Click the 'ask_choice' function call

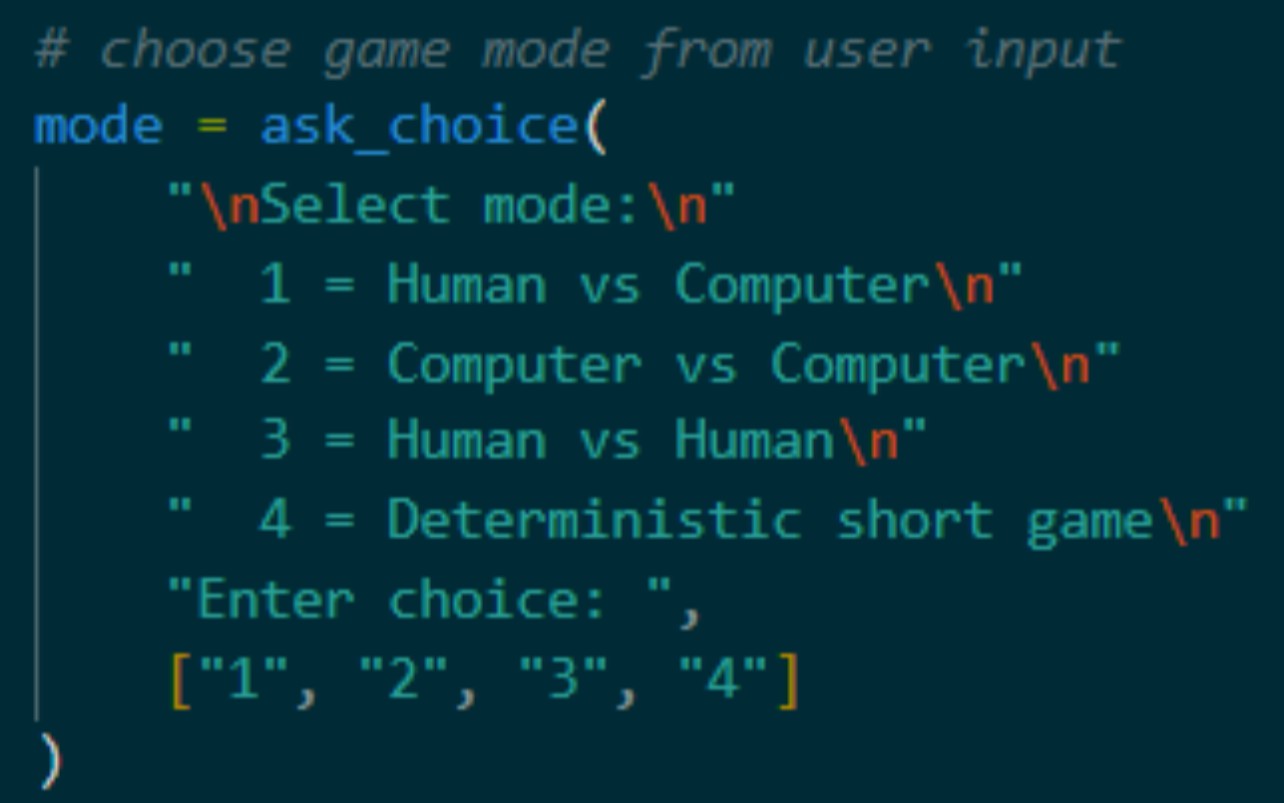[418, 128]
